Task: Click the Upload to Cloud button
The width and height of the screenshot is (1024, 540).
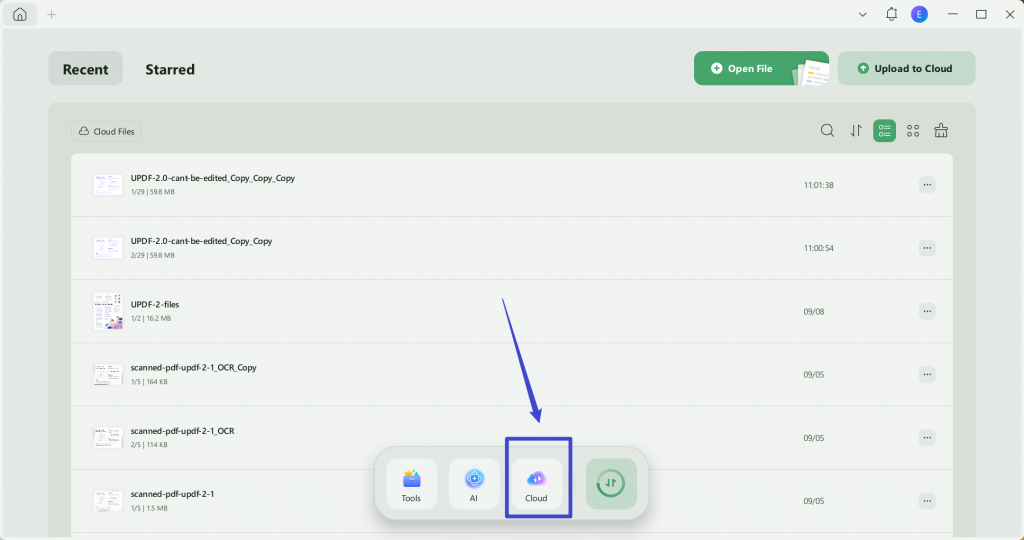Action: pyautogui.click(x=906, y=69)
